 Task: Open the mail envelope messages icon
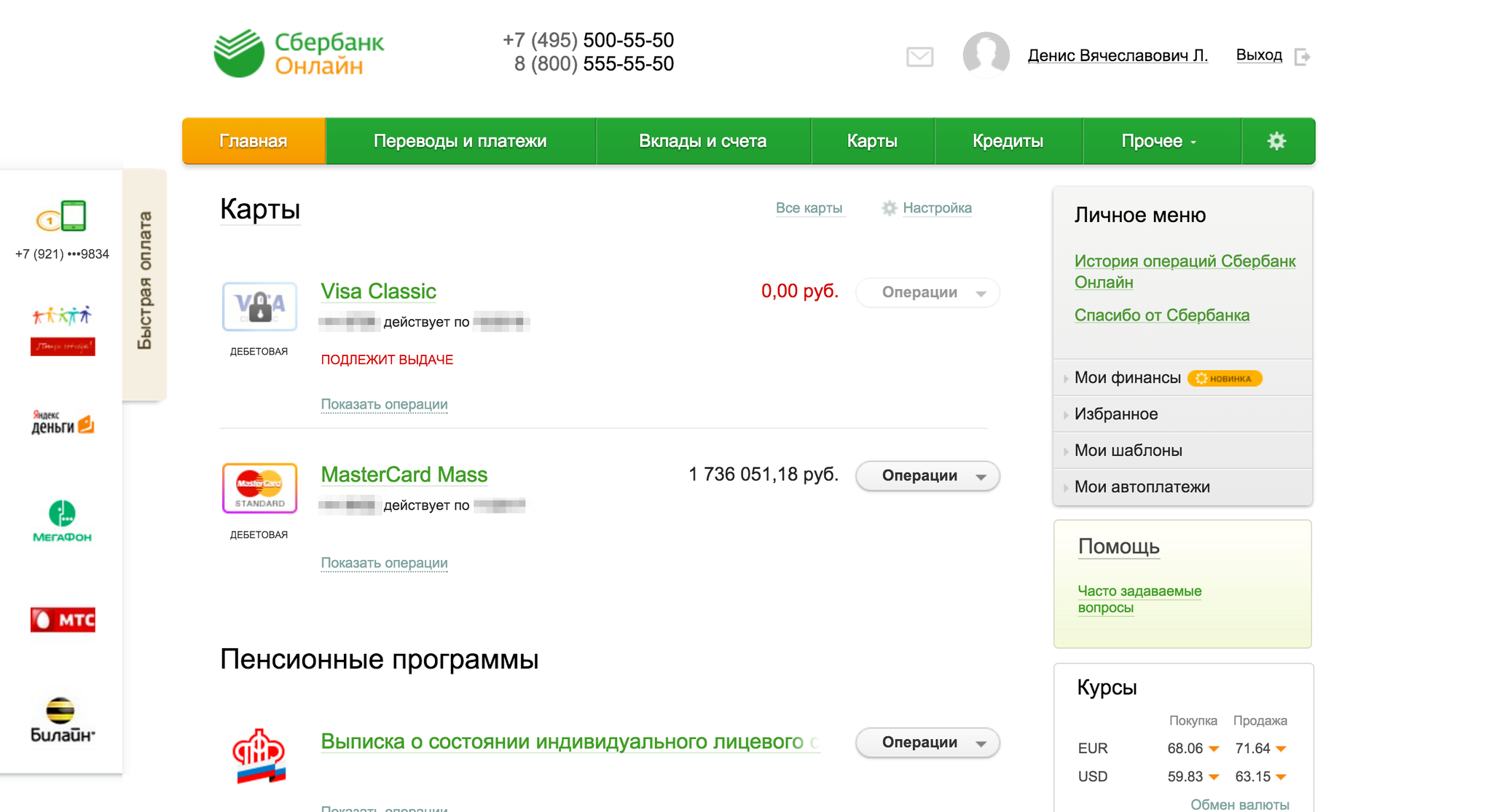[x=919, y=56]
